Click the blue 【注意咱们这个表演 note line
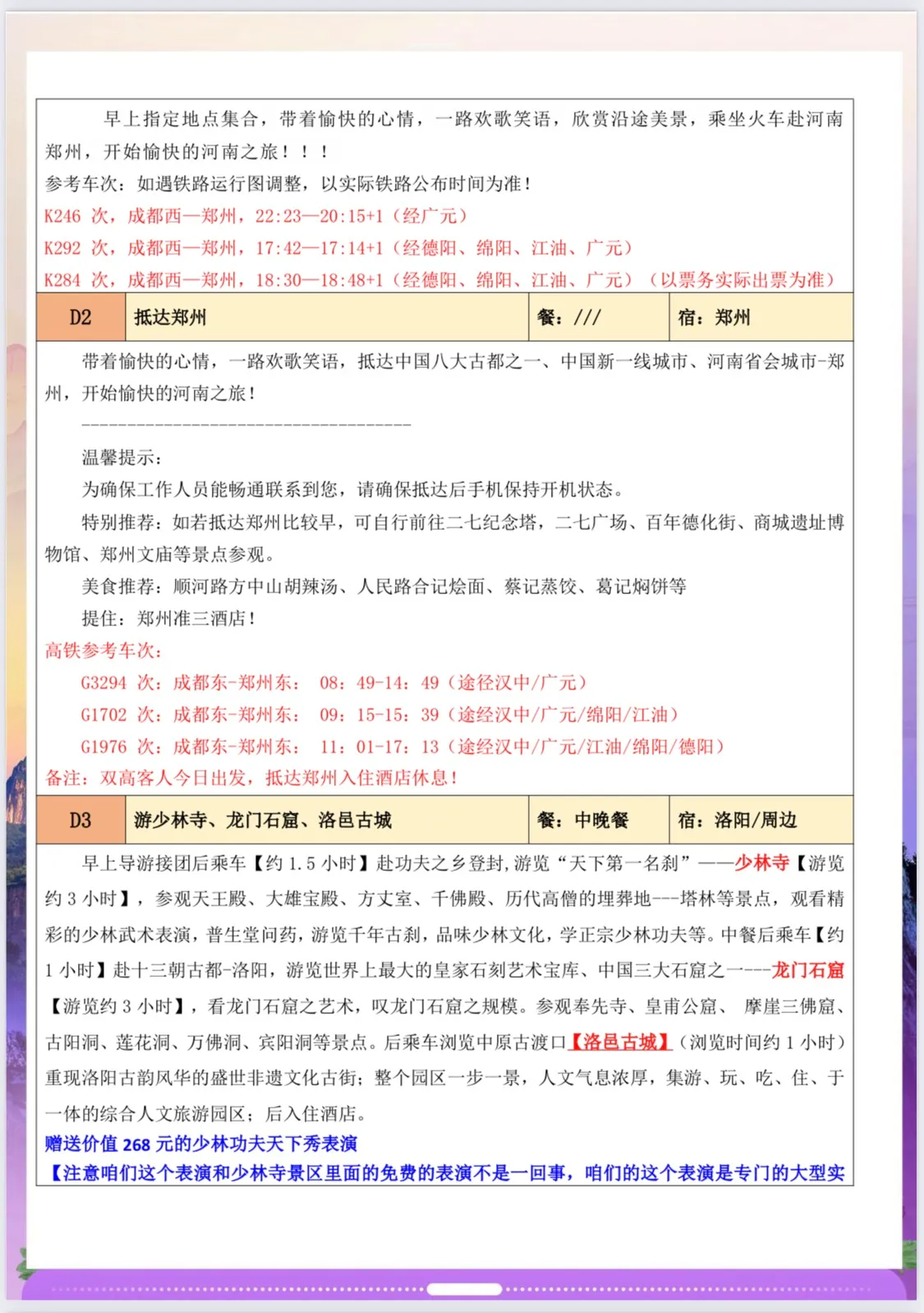 click(444, 1173)
